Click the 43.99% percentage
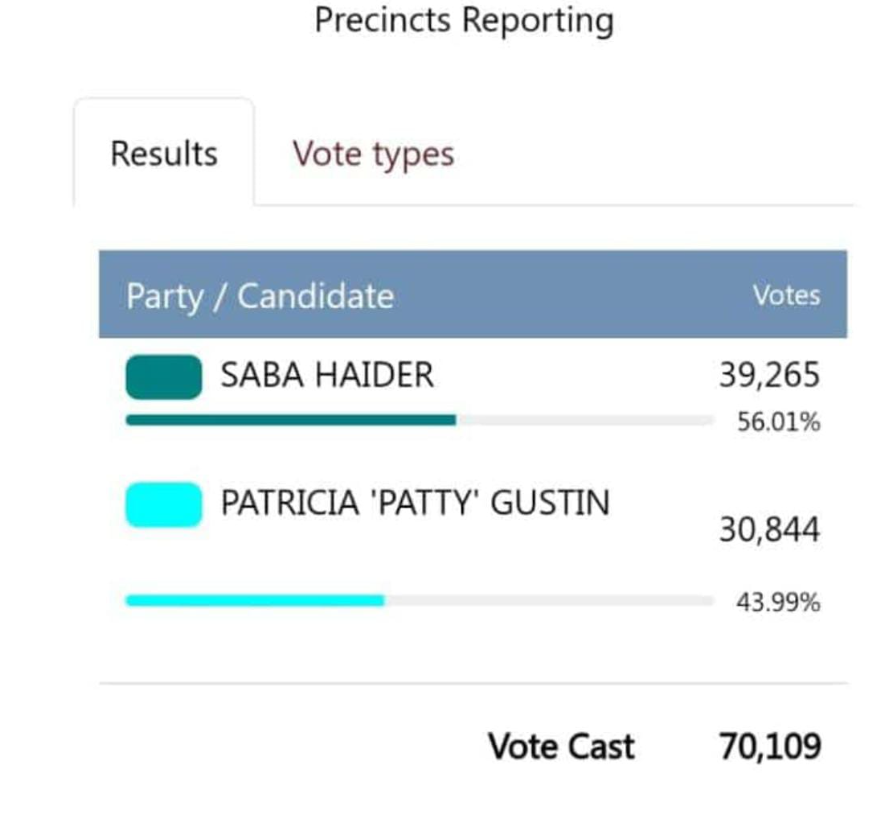This screenshot has width=883, height=822. tap(778, 602)
